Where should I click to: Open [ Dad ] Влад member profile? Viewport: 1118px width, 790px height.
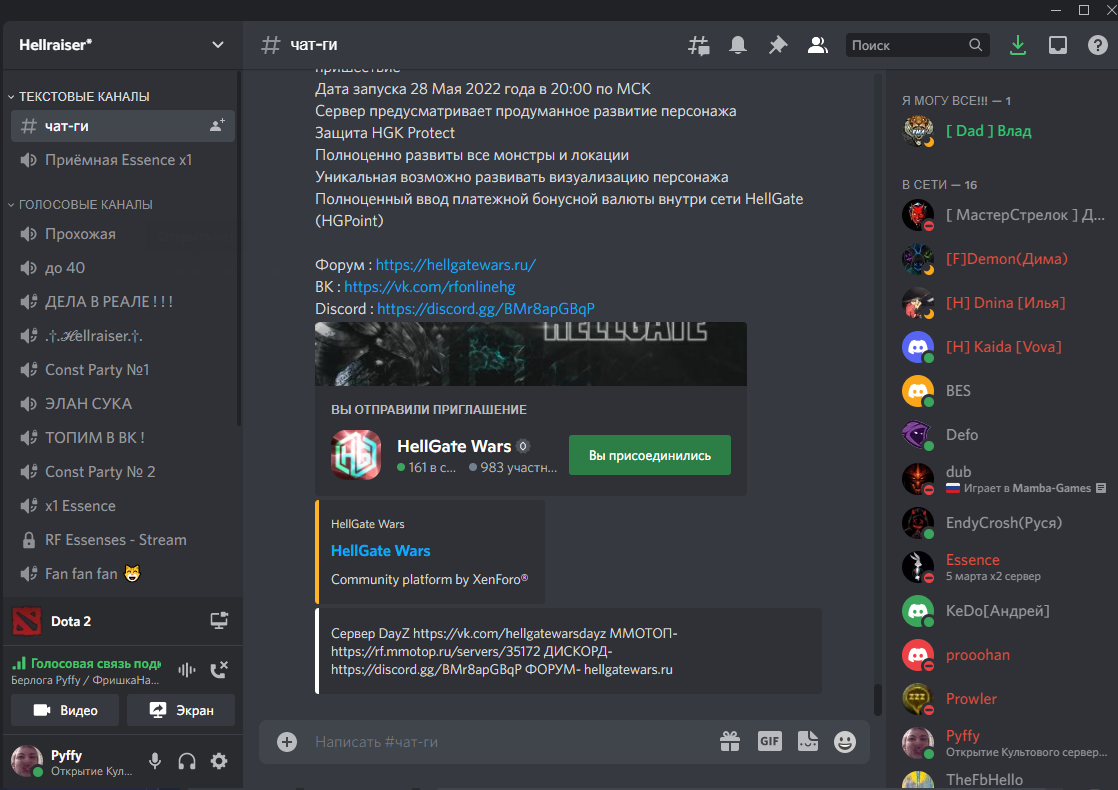(x=1002, y=131)
